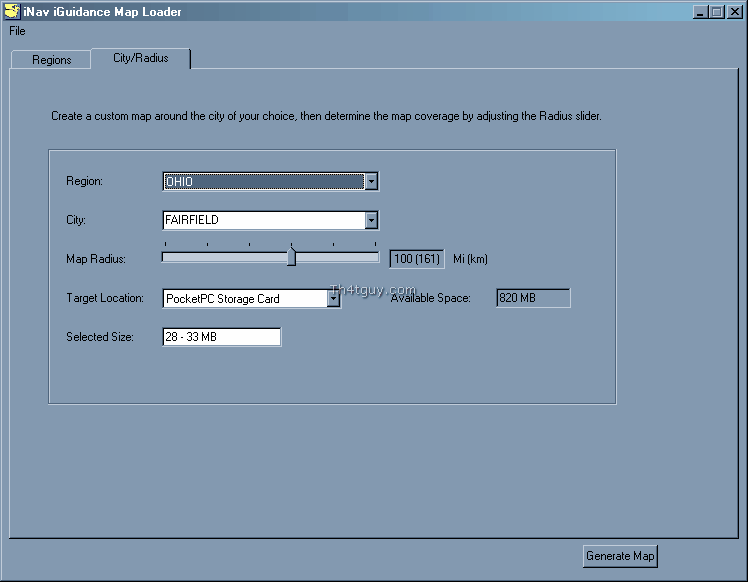
Task: Click the Selected Size 28 - 33 MB field
Action: pos(221,337)
